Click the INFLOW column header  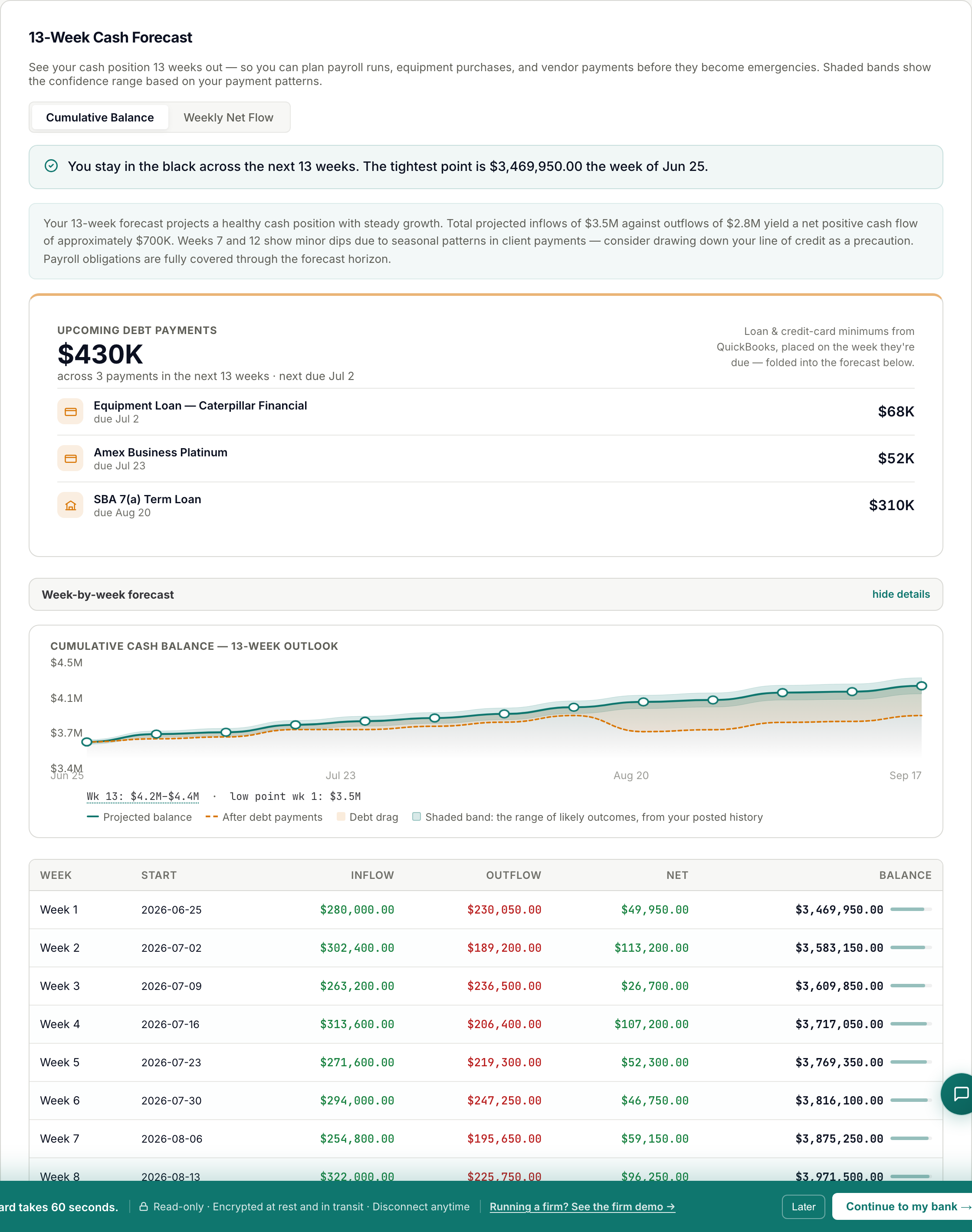(x=372, y=875)
